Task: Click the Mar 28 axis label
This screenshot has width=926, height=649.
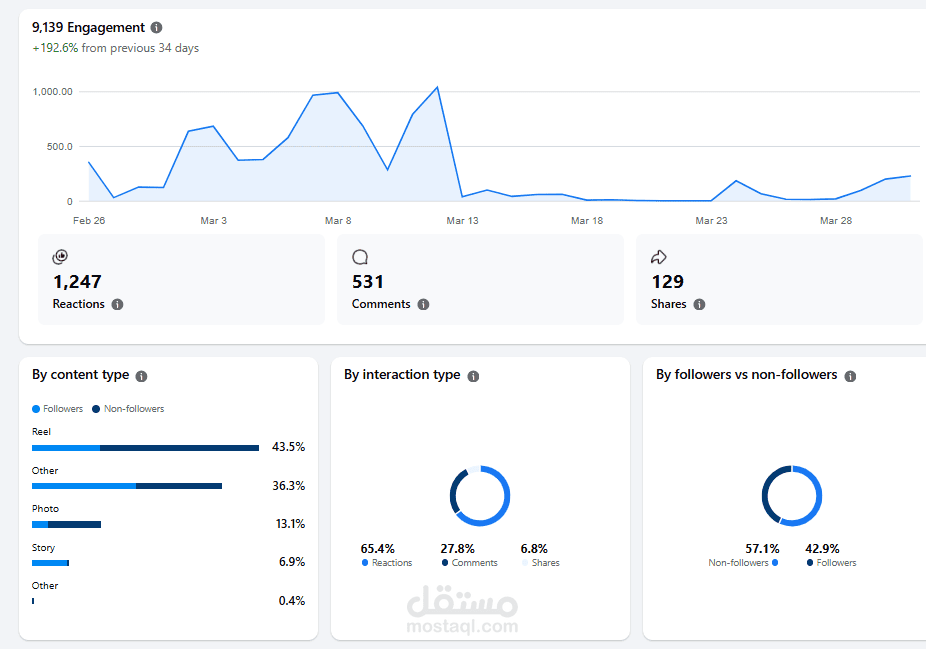Action: click(x=836, y=221)
